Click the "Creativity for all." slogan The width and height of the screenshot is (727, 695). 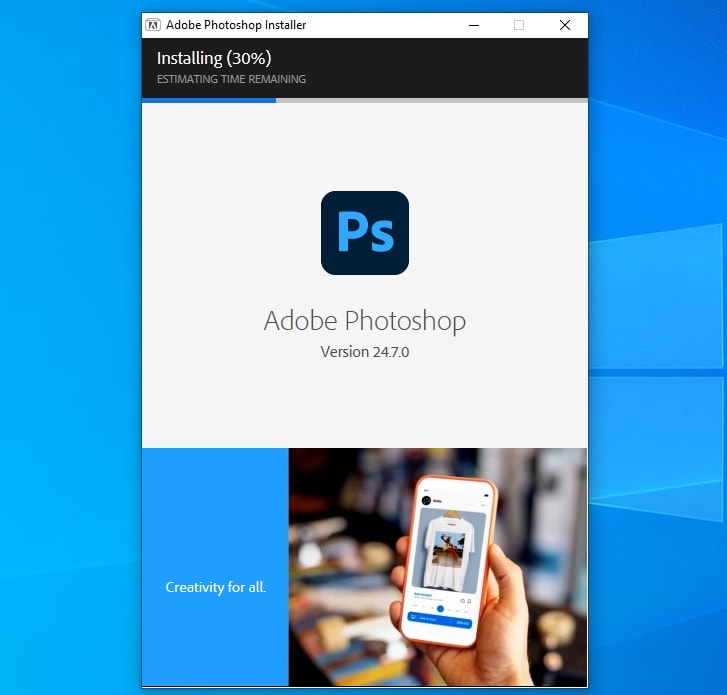(x=216, y=587)
